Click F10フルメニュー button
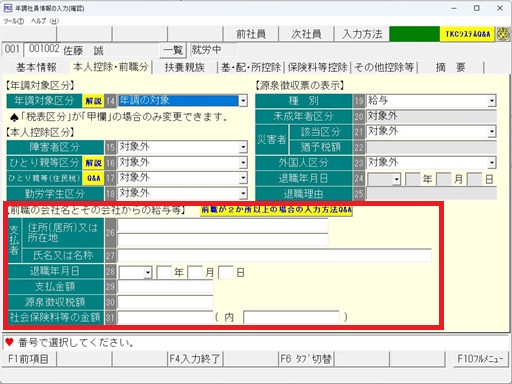The image size is (512, 384). (x=480, y=359)
